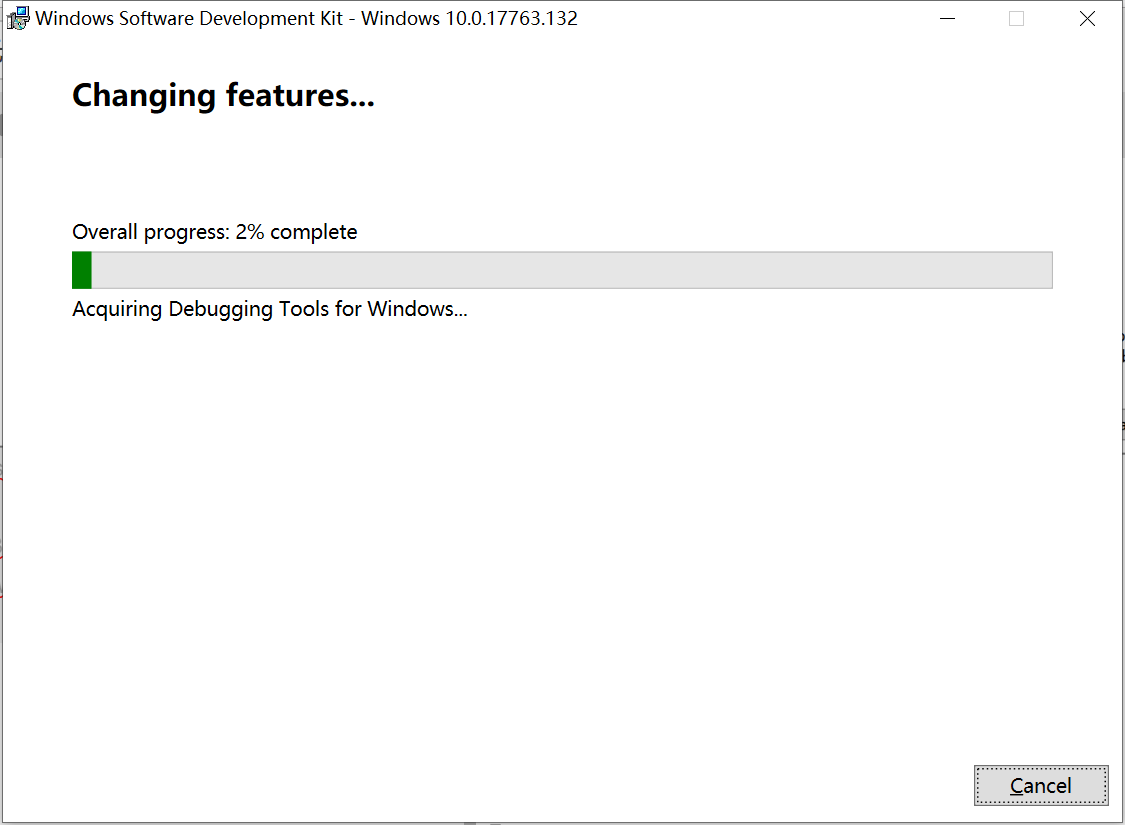Click the overall progress bar
The image size is (1125, 825).
point(562,270)
